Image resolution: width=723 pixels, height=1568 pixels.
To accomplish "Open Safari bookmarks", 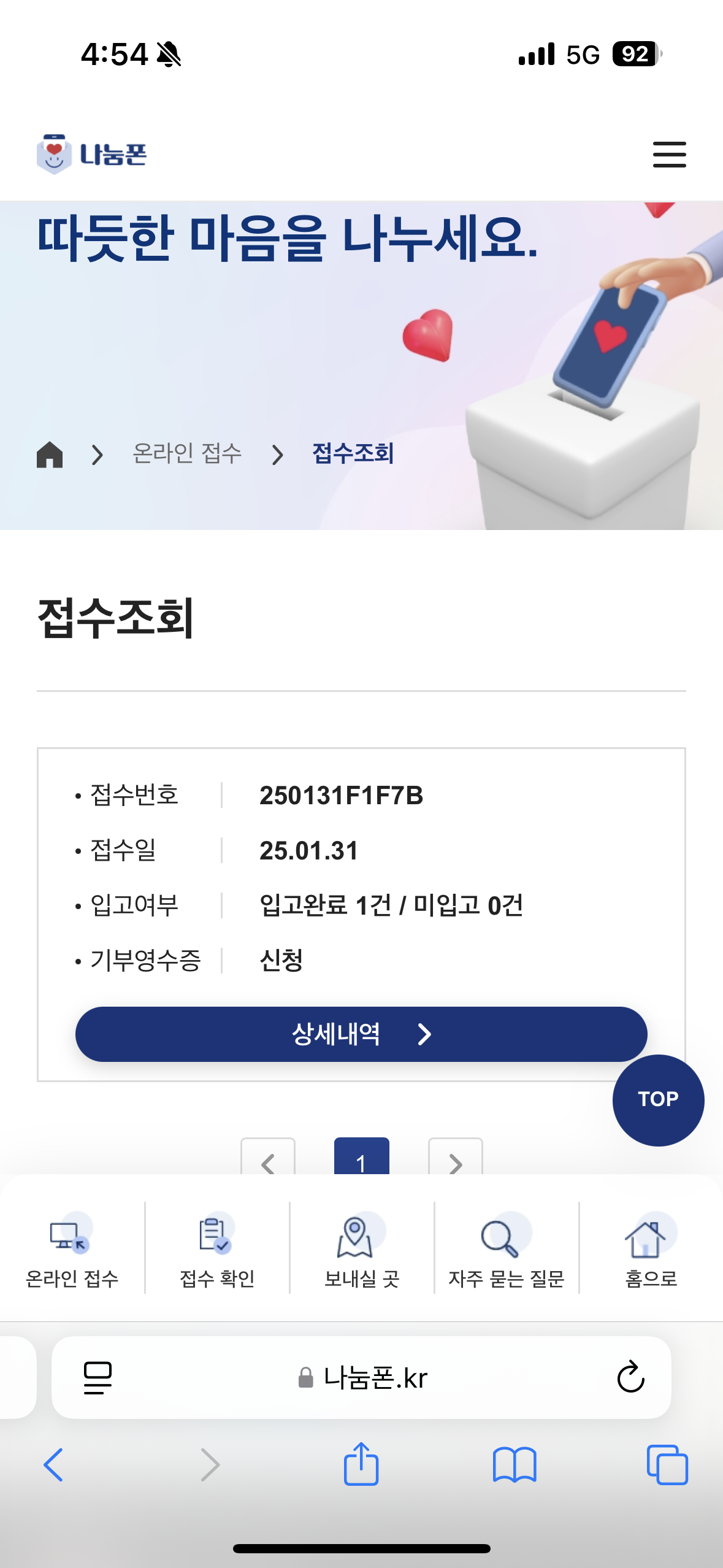I will click(515, 1464).
